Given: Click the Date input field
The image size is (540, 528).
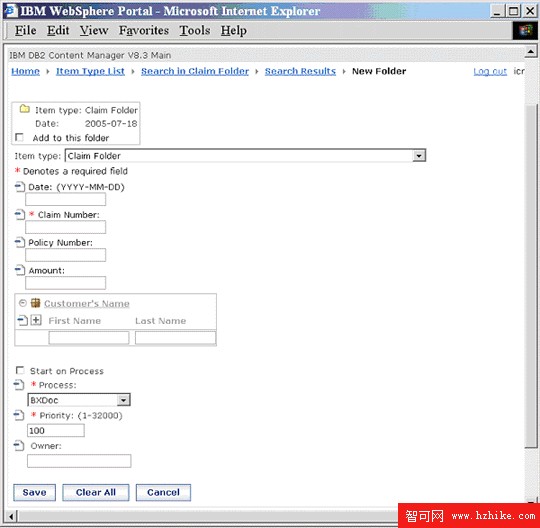Looking at the screenshot, I should (x=65, y=199).
